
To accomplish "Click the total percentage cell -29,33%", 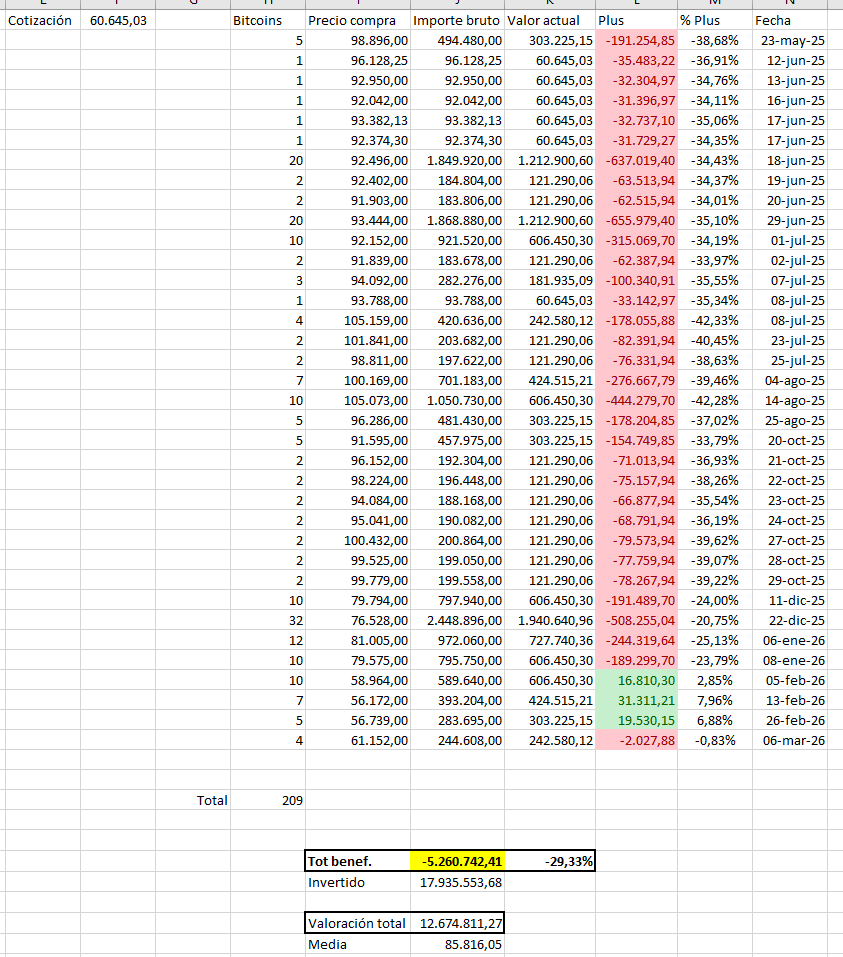I will (549, 861).
